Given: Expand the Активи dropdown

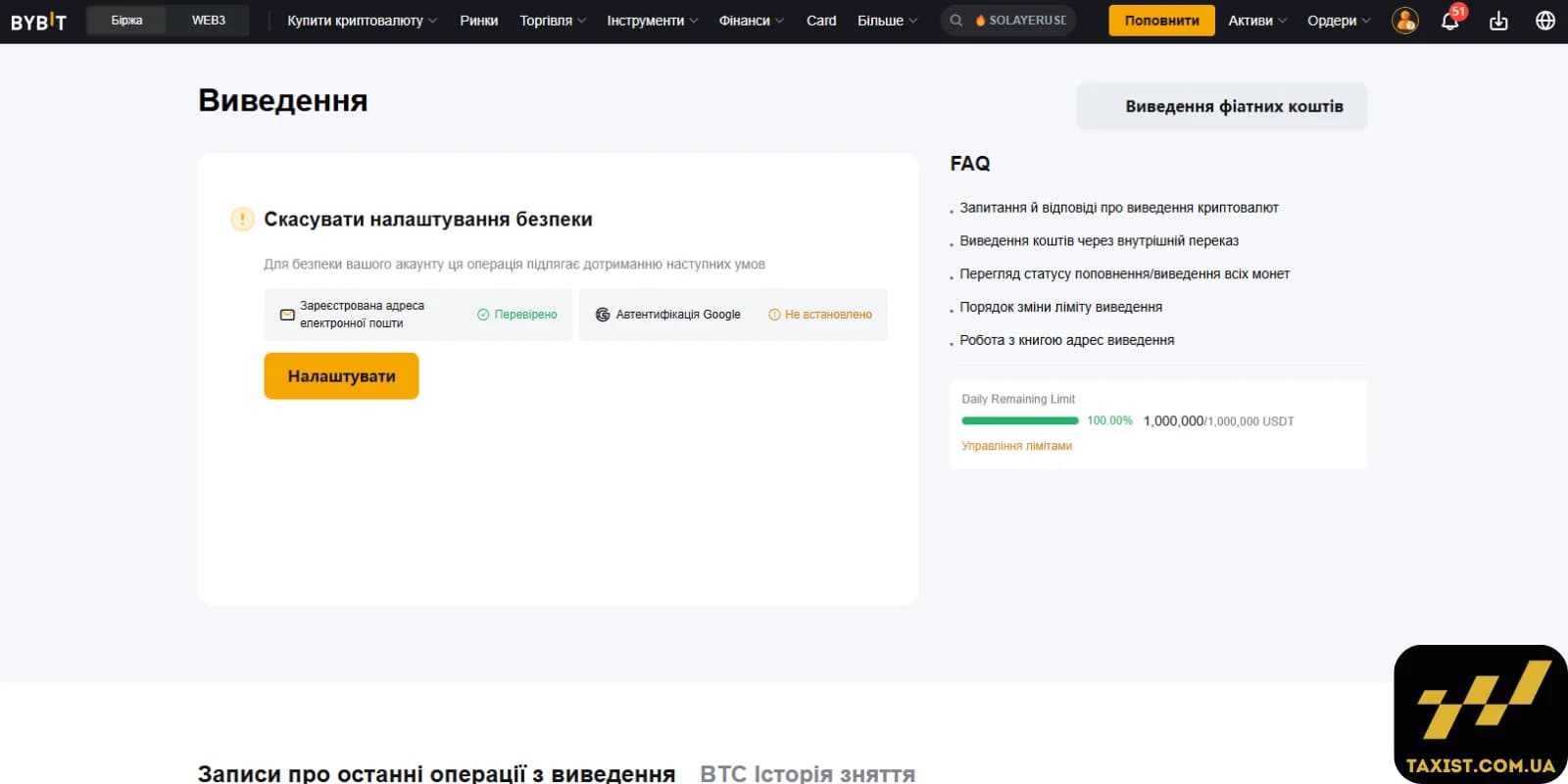Looking at the screenshot, I should click(1257, 21).
